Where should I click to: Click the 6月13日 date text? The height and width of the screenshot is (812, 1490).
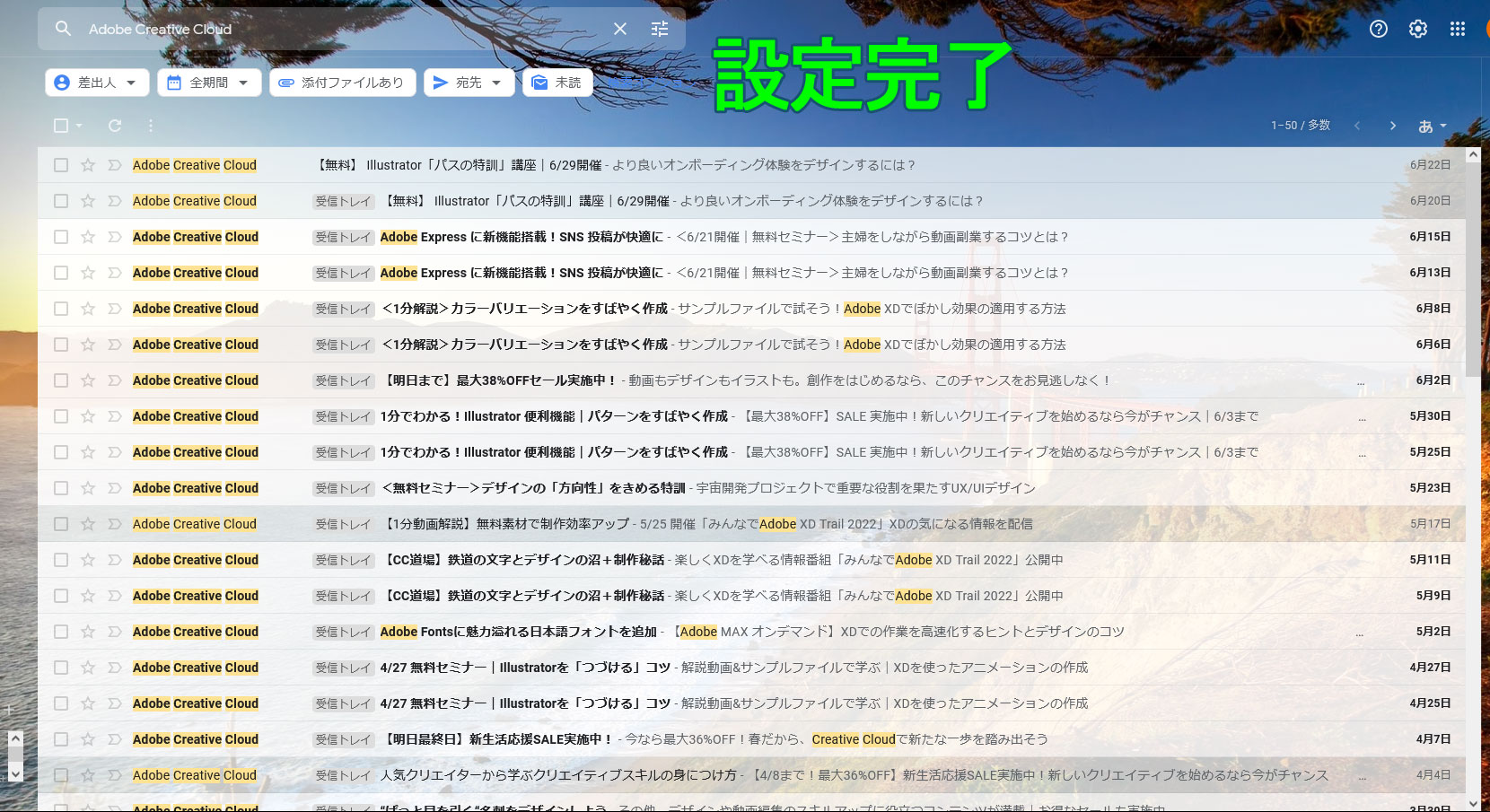[x=1430, y=273]
